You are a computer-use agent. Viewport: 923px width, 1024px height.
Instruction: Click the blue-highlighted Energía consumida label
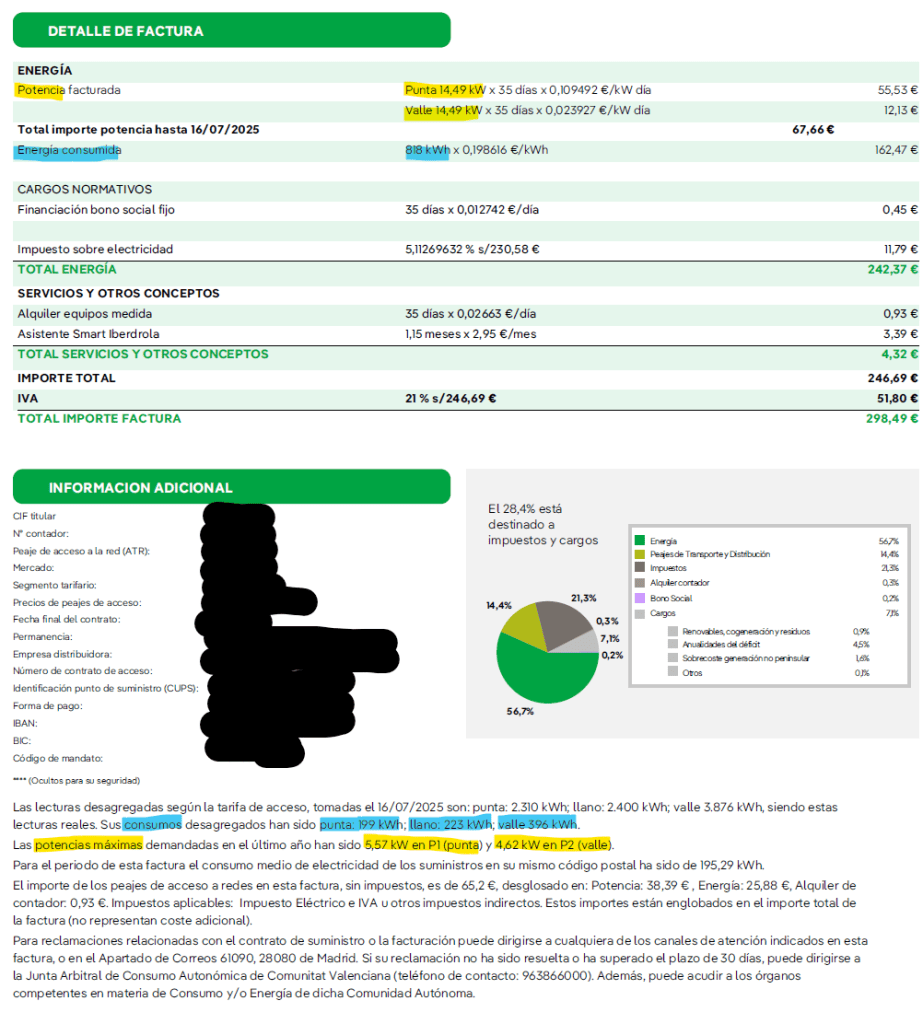(x=68, y=151)
